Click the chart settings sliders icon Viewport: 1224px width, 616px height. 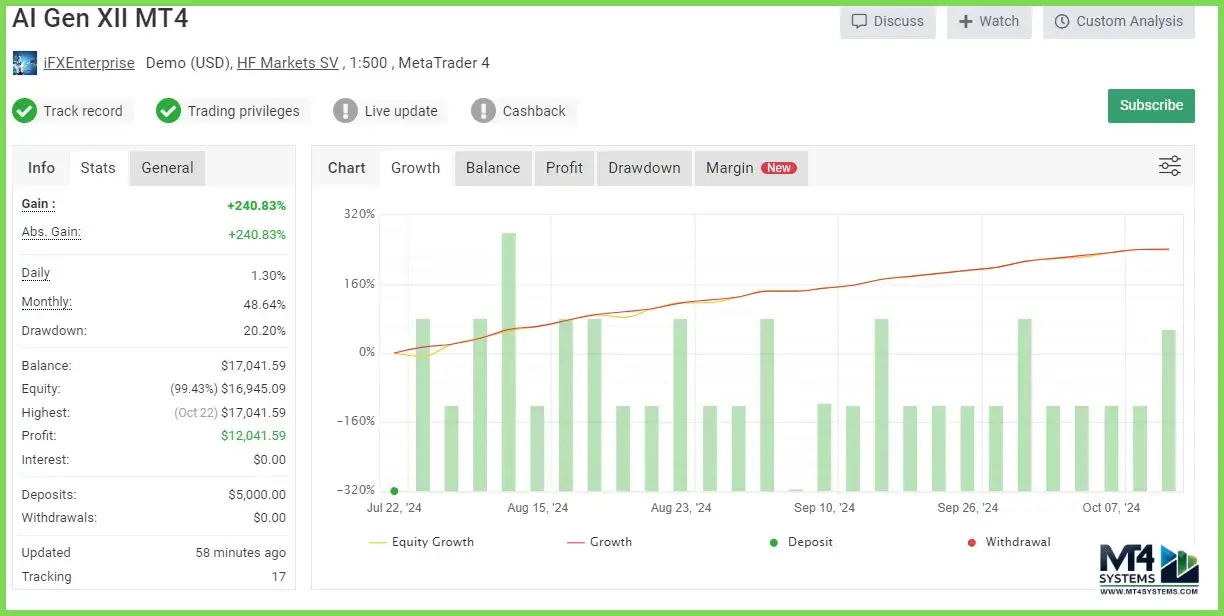pos(1169,166)
